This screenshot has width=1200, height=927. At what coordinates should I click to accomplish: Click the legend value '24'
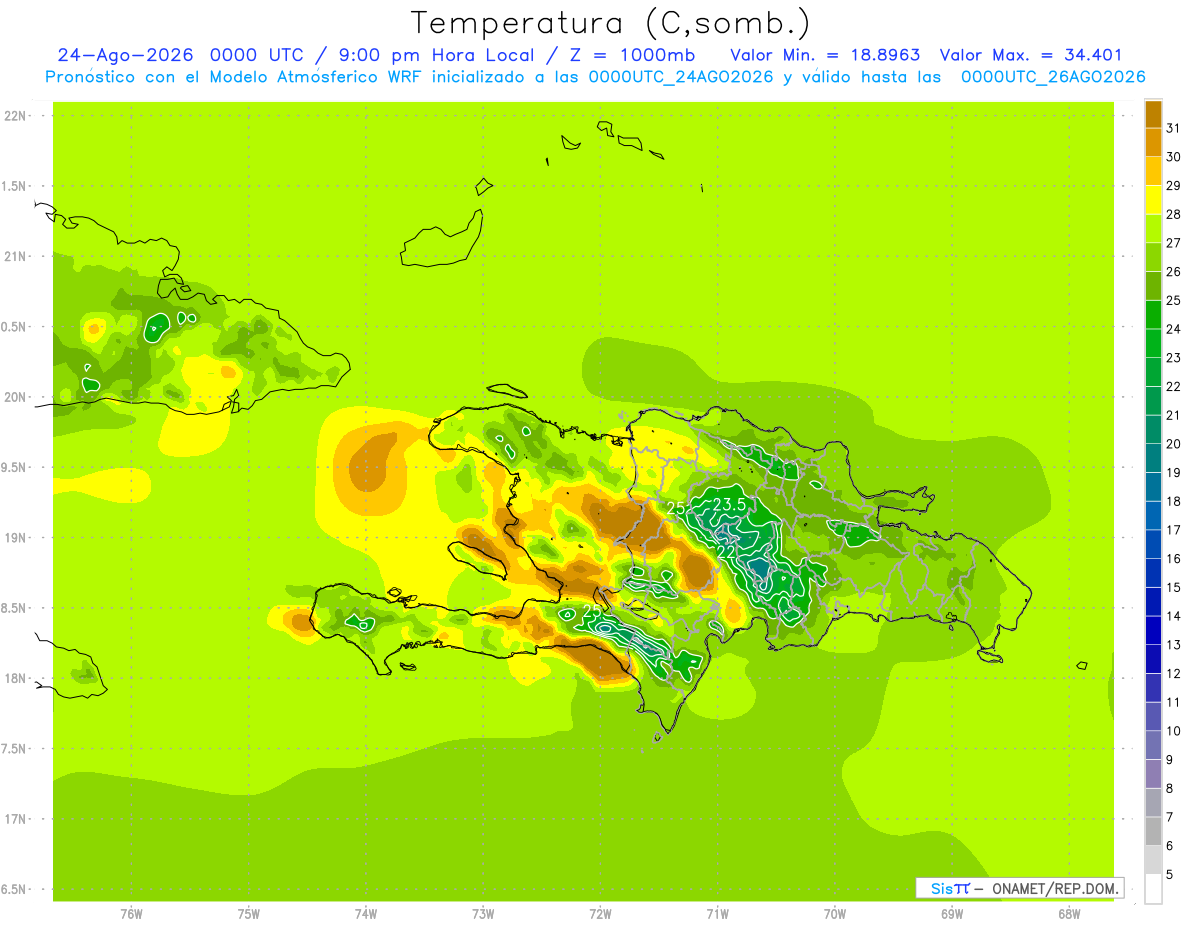click(x=1174, y=329)
